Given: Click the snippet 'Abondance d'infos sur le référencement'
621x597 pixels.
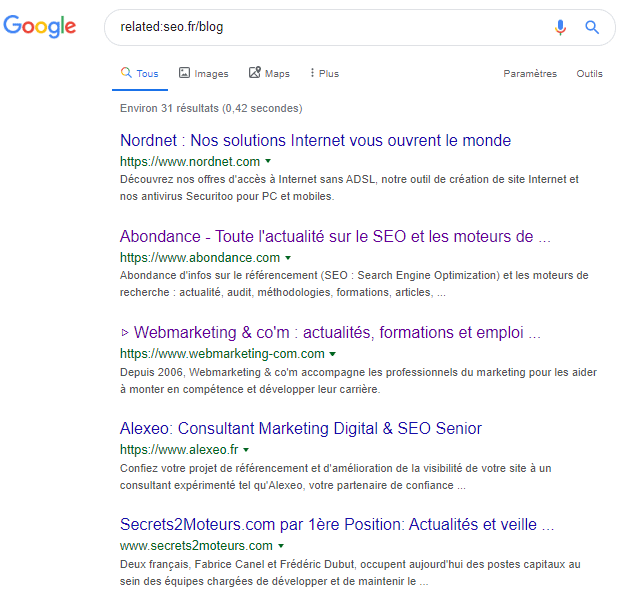Looking at the screenshot, I should click(x=354, y=284).
